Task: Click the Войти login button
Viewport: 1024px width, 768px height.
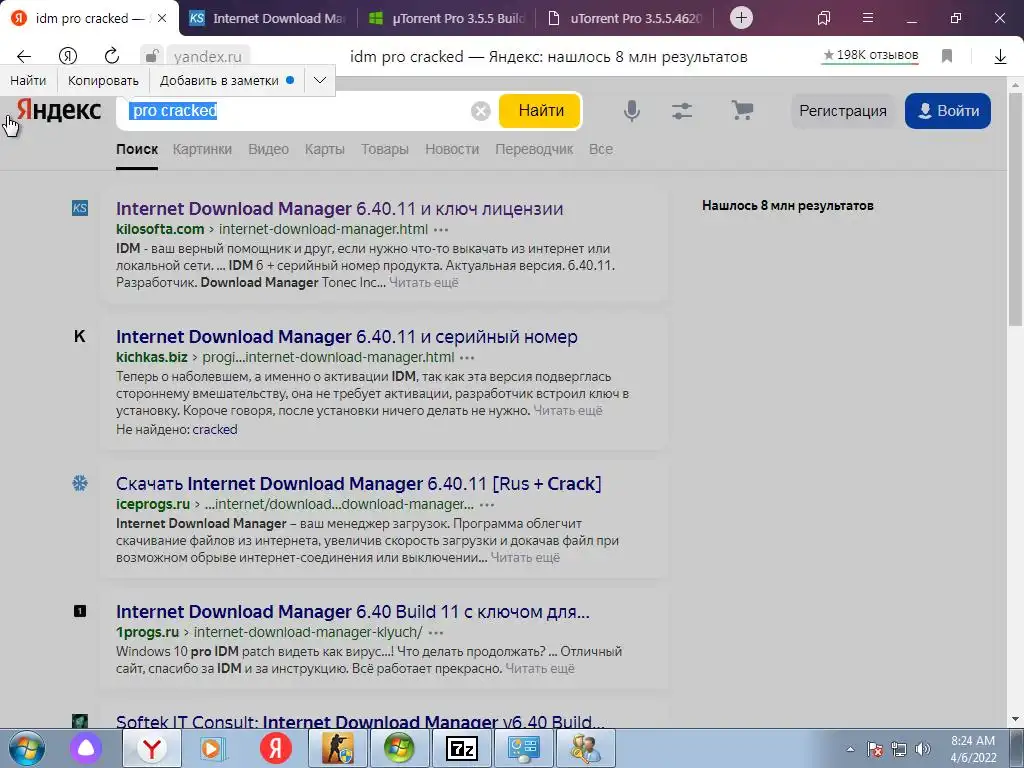Action: 948,111
